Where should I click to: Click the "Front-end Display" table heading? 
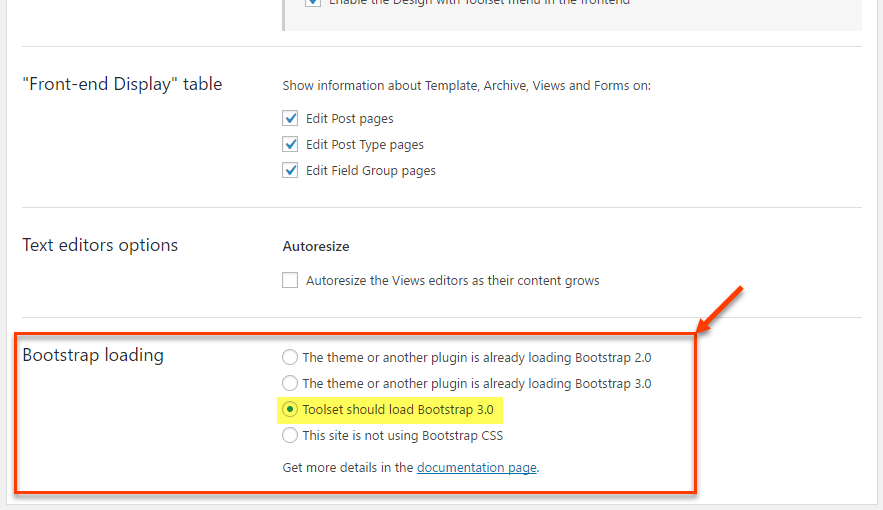[x=122, y=84]
